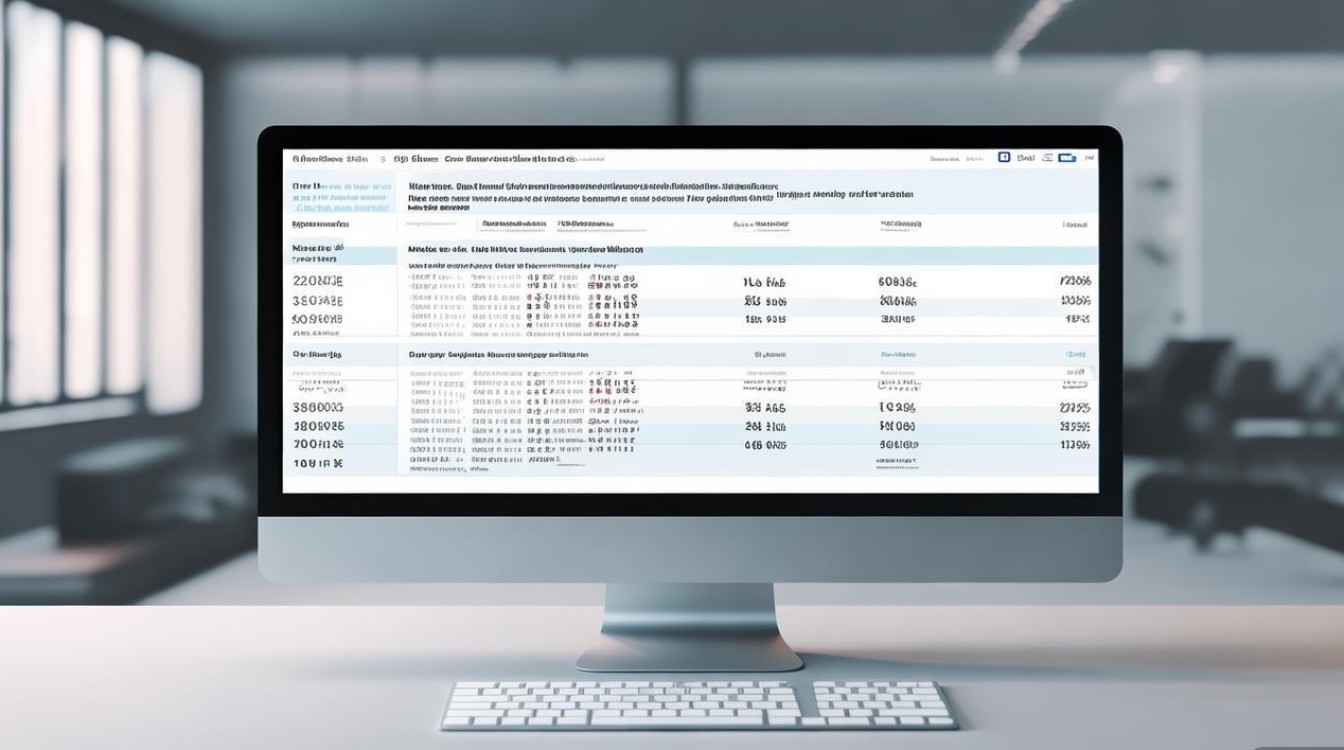
Task: Select the sidebar entry starting with 220
Action: click(x=317, y=281)
